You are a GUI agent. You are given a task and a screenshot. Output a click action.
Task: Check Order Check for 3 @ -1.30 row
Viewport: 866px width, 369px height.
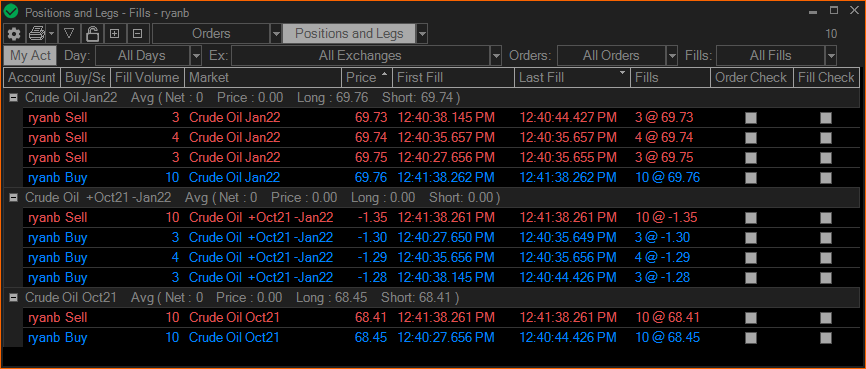tap(751, 238)
